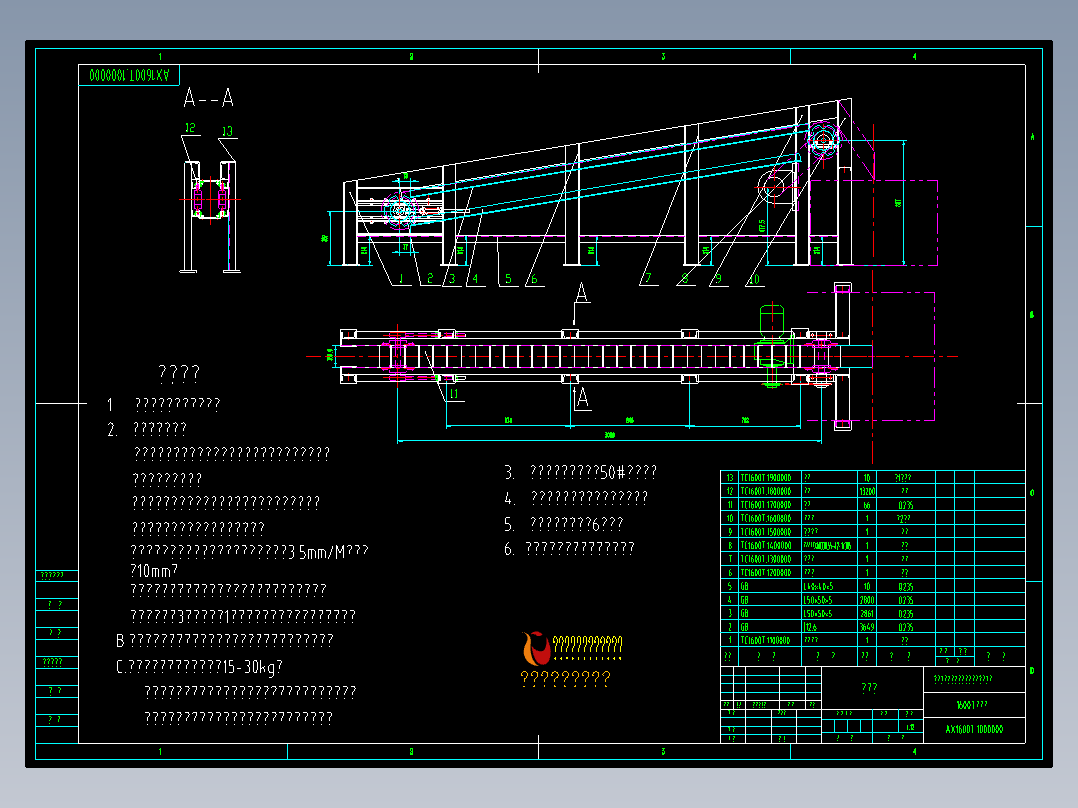Click quantity 66 in parts list row 11
Image resolution: width=1078 pixels, height=808 pixels.
(867, 505)
